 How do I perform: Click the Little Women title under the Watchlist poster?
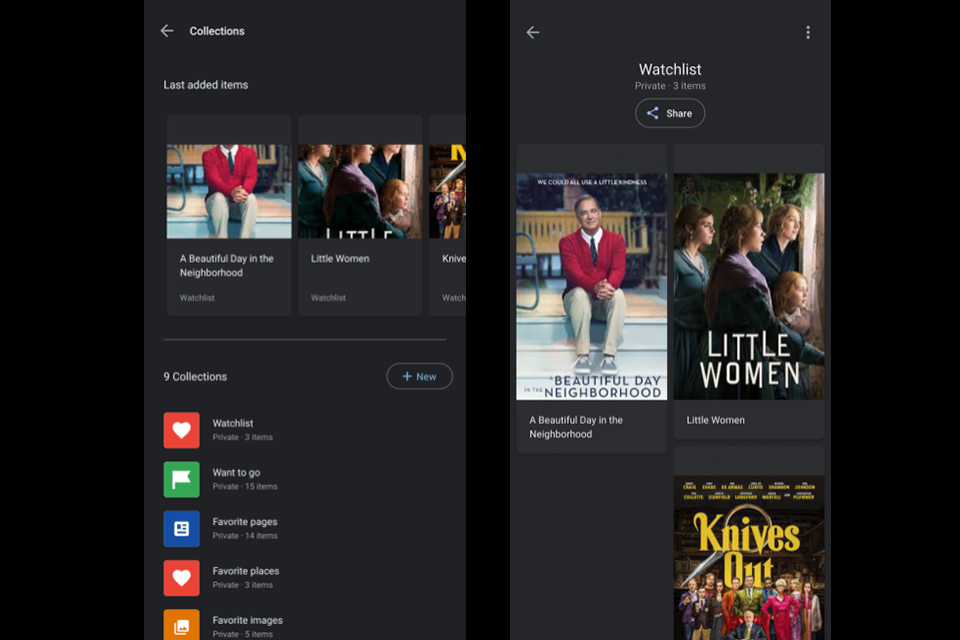tap(715, 420)
